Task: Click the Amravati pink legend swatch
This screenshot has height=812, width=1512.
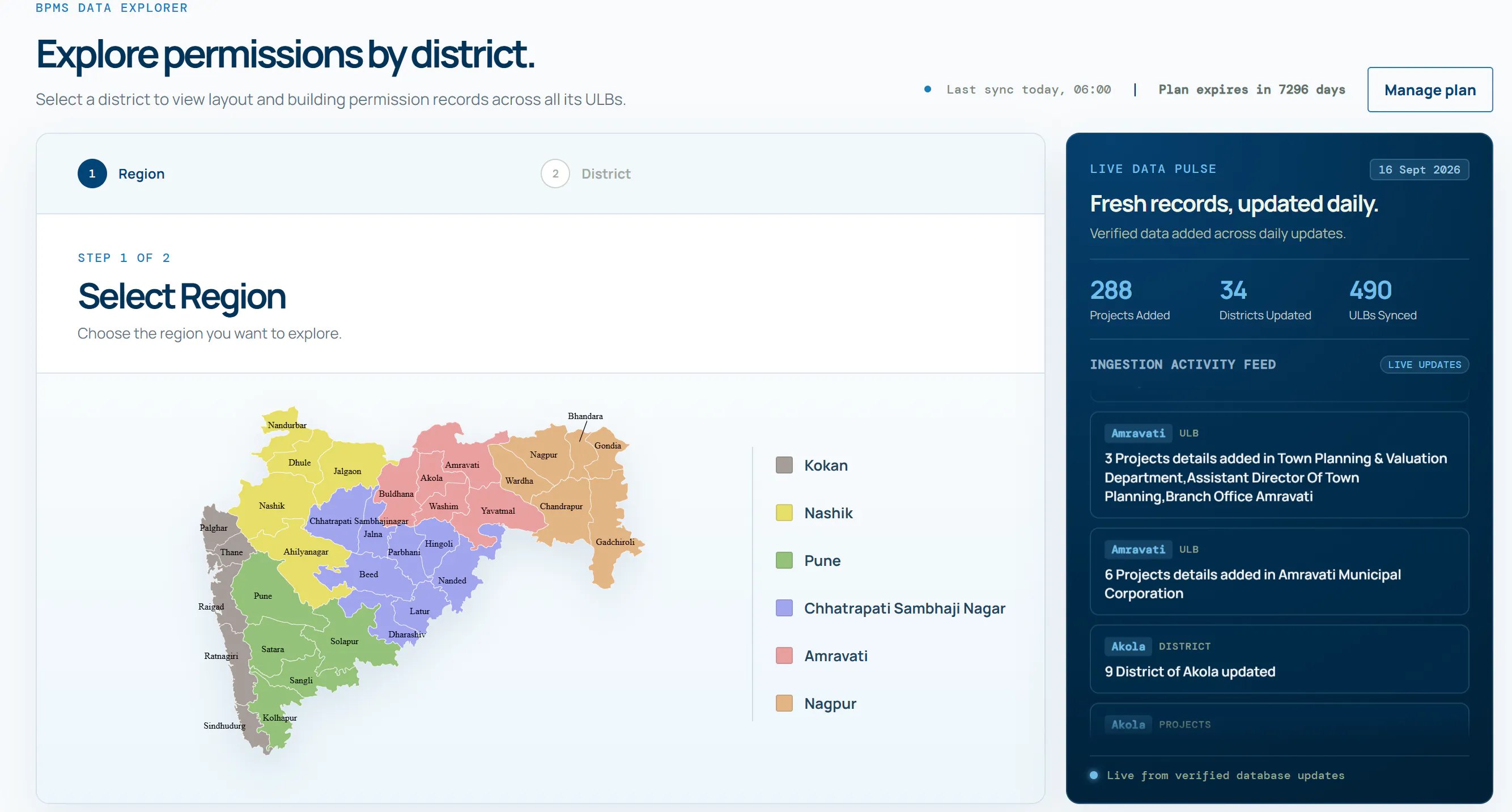Action: pyautogui.click(x=784, y=655)
